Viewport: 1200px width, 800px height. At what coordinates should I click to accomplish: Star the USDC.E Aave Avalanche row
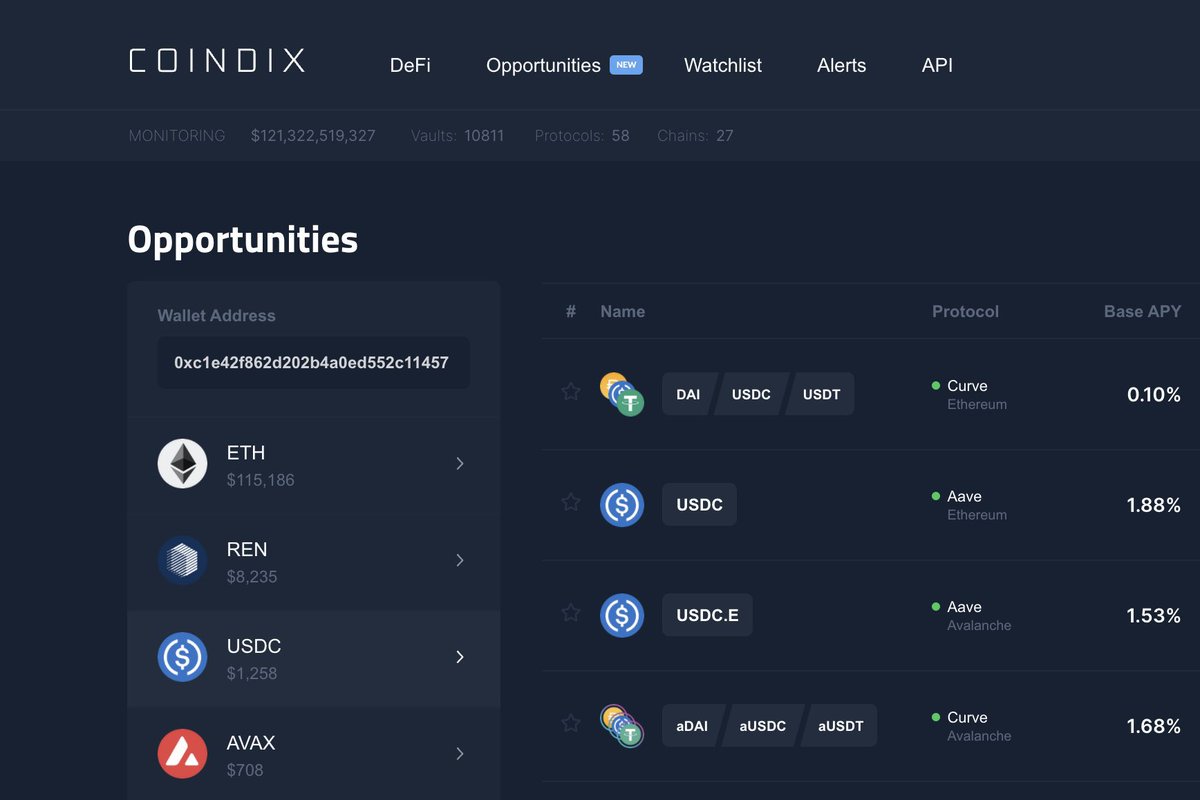pos(570,612)
